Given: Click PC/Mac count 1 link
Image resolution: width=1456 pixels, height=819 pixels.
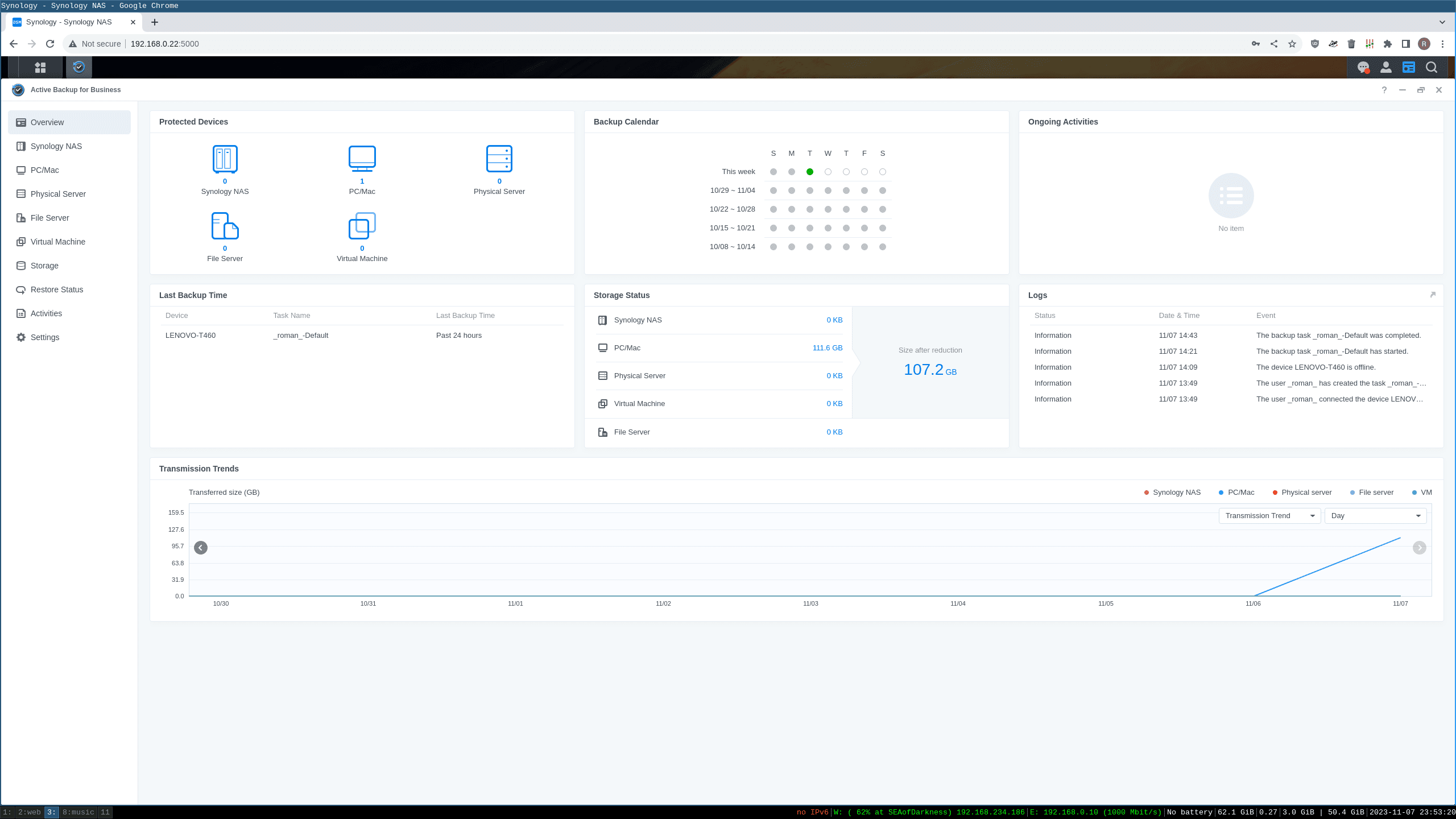Looking at the screenshot, I should [x=362, y=181].
